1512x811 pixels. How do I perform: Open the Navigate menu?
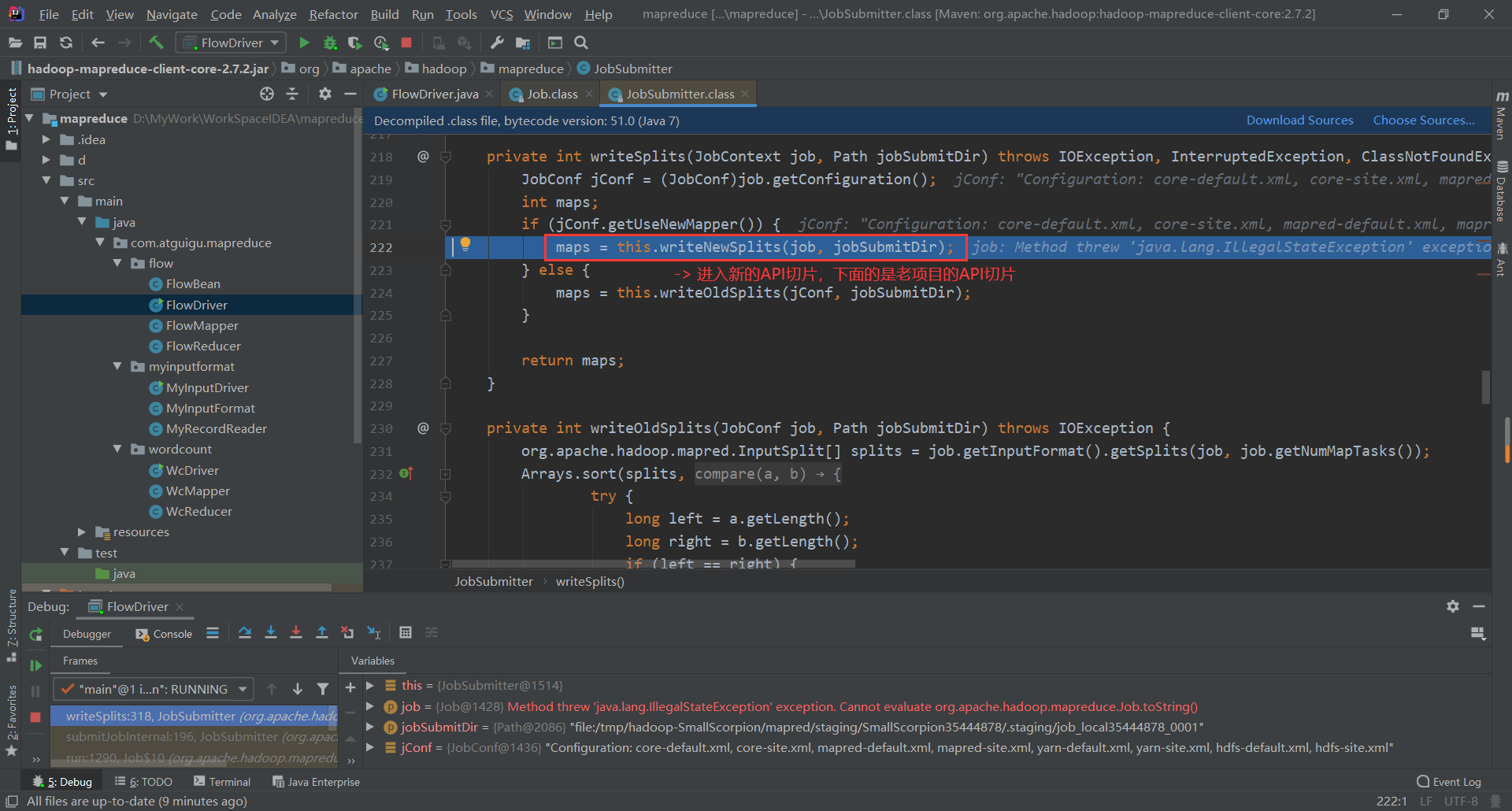172,14
